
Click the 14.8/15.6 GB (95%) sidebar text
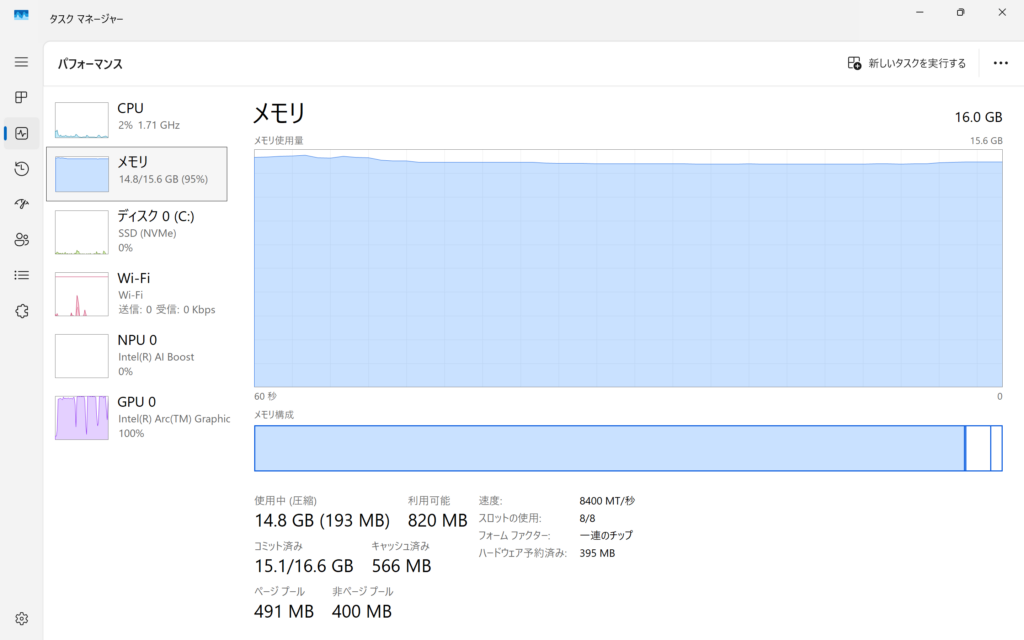(x=163, y=179)
